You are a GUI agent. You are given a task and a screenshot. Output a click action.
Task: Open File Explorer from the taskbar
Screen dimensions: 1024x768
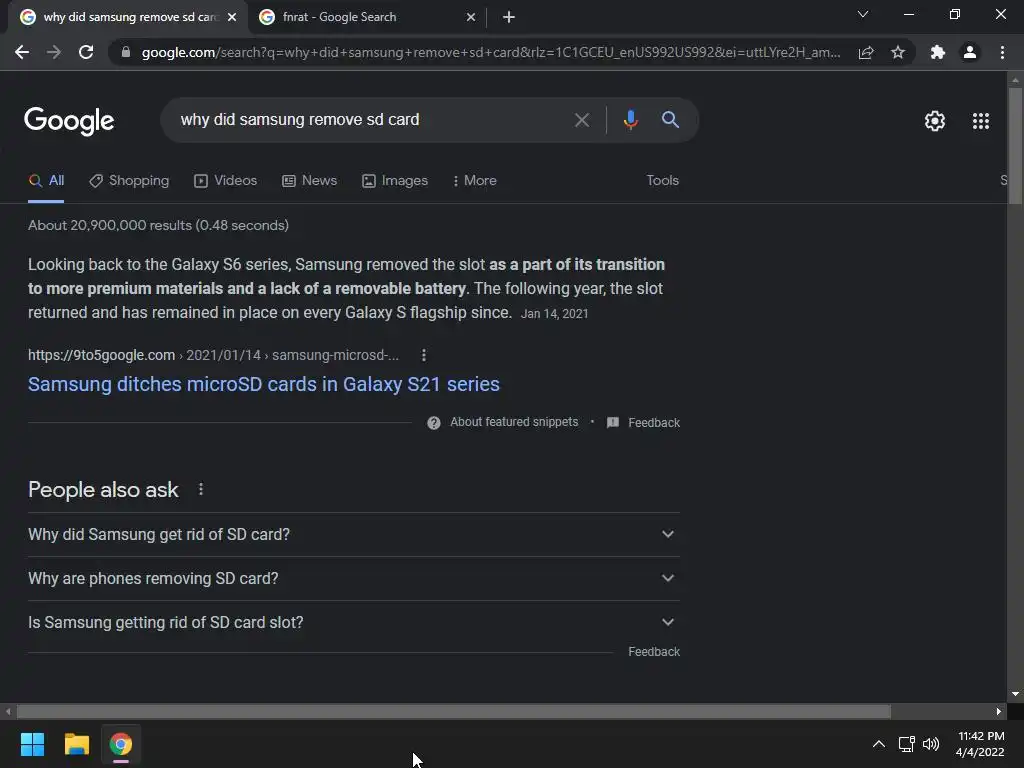point(76,744)
